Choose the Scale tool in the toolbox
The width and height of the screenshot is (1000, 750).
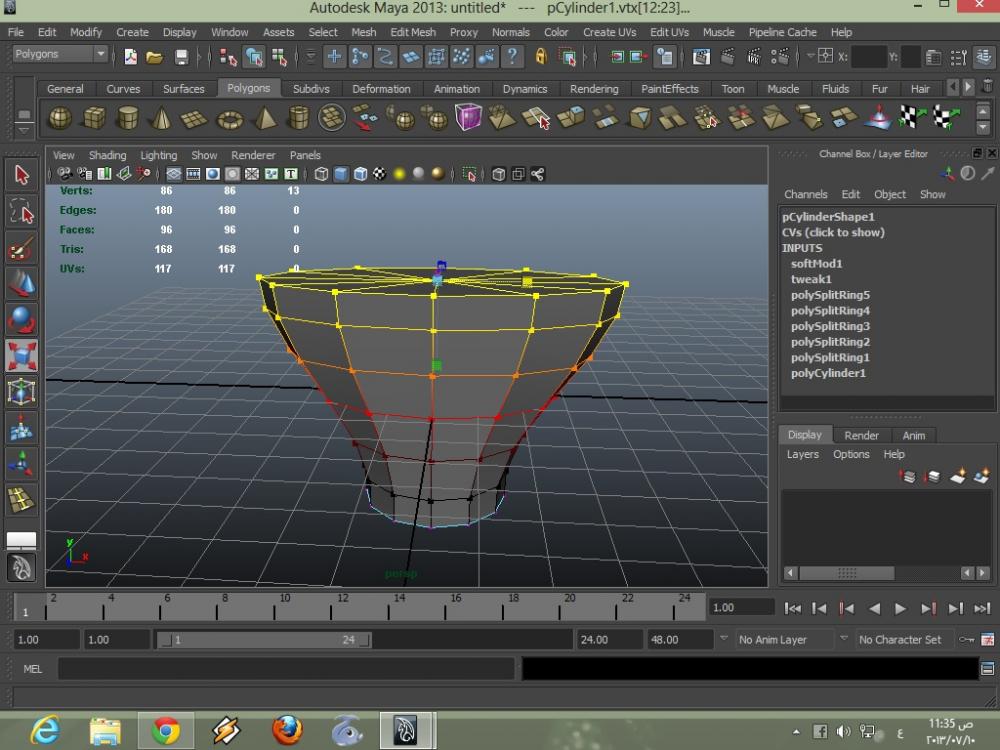pos(21,355)
